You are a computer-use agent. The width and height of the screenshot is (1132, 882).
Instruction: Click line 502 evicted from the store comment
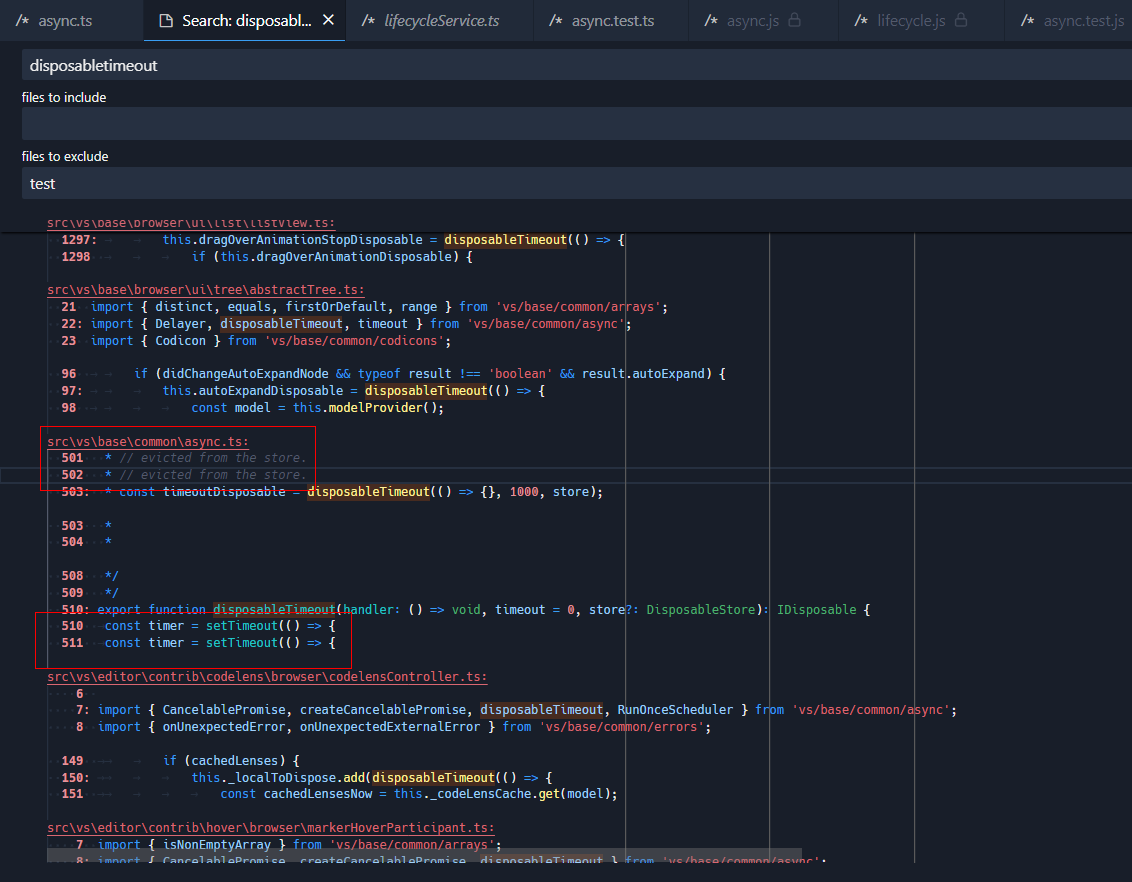tap(184, 475)
